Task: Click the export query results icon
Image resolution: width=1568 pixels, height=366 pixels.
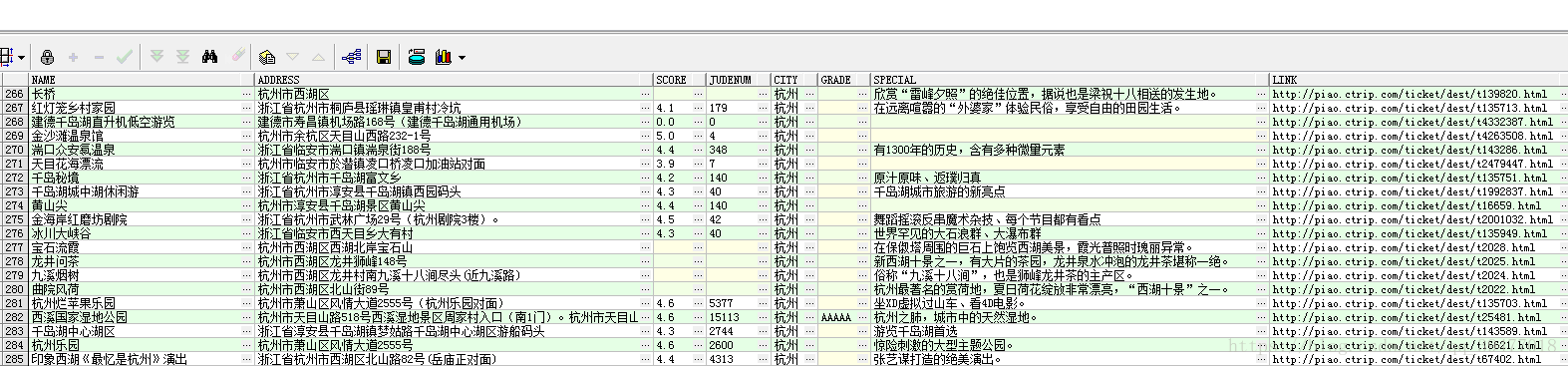Action: coord(417,57)
